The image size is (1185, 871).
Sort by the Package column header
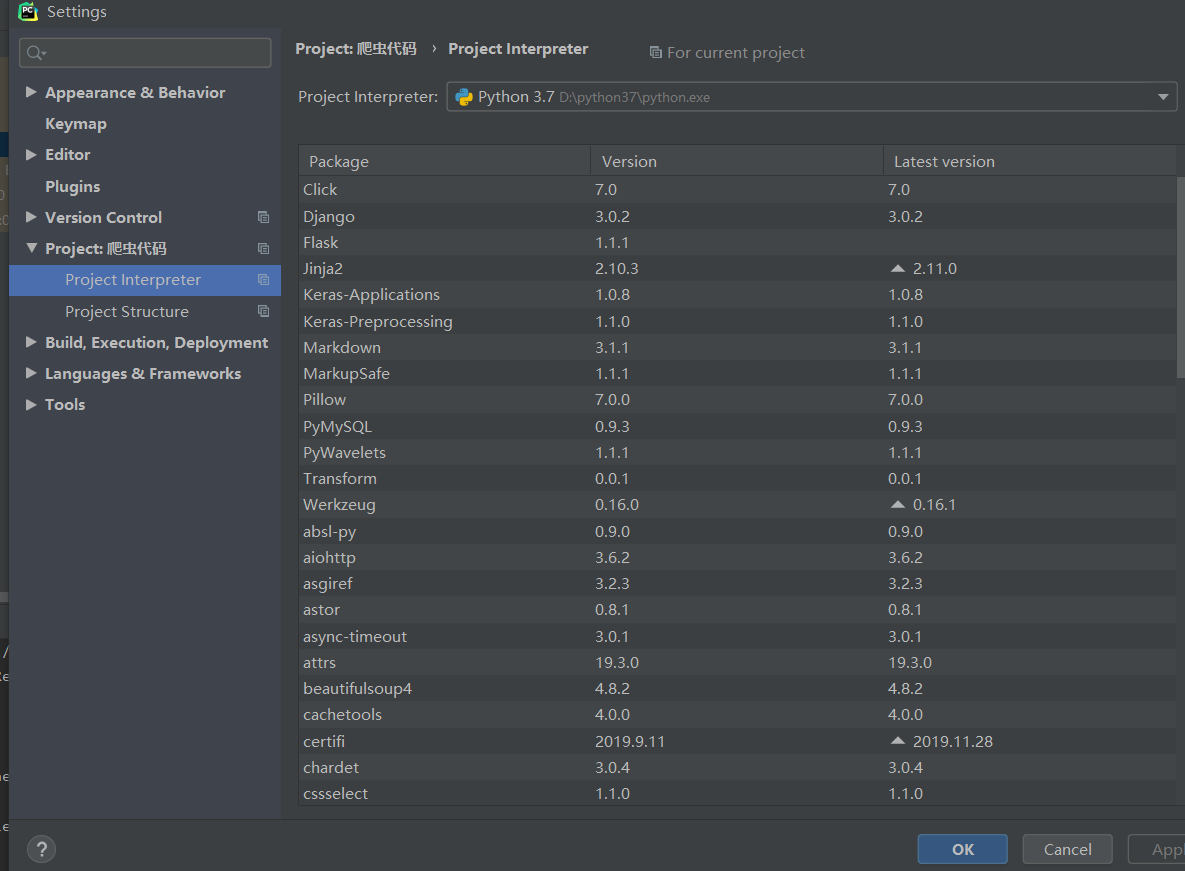coord(444,161)
